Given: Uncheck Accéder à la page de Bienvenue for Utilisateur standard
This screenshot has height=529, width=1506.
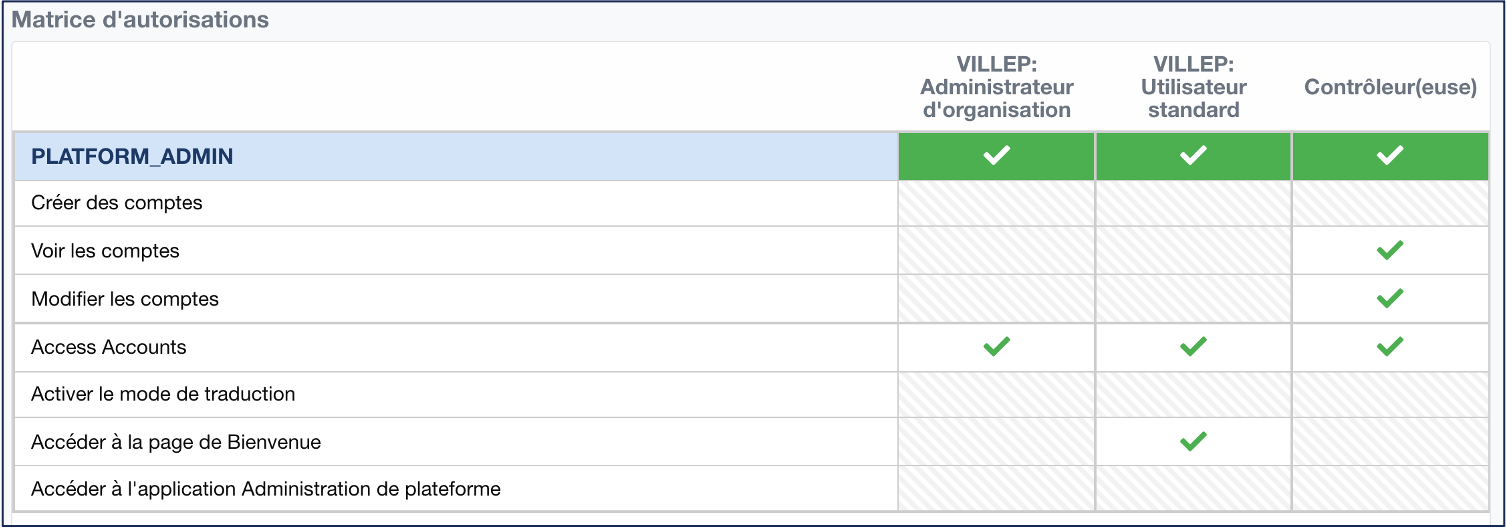Looking at the screenshot, I should click(x=1193, y=441).
